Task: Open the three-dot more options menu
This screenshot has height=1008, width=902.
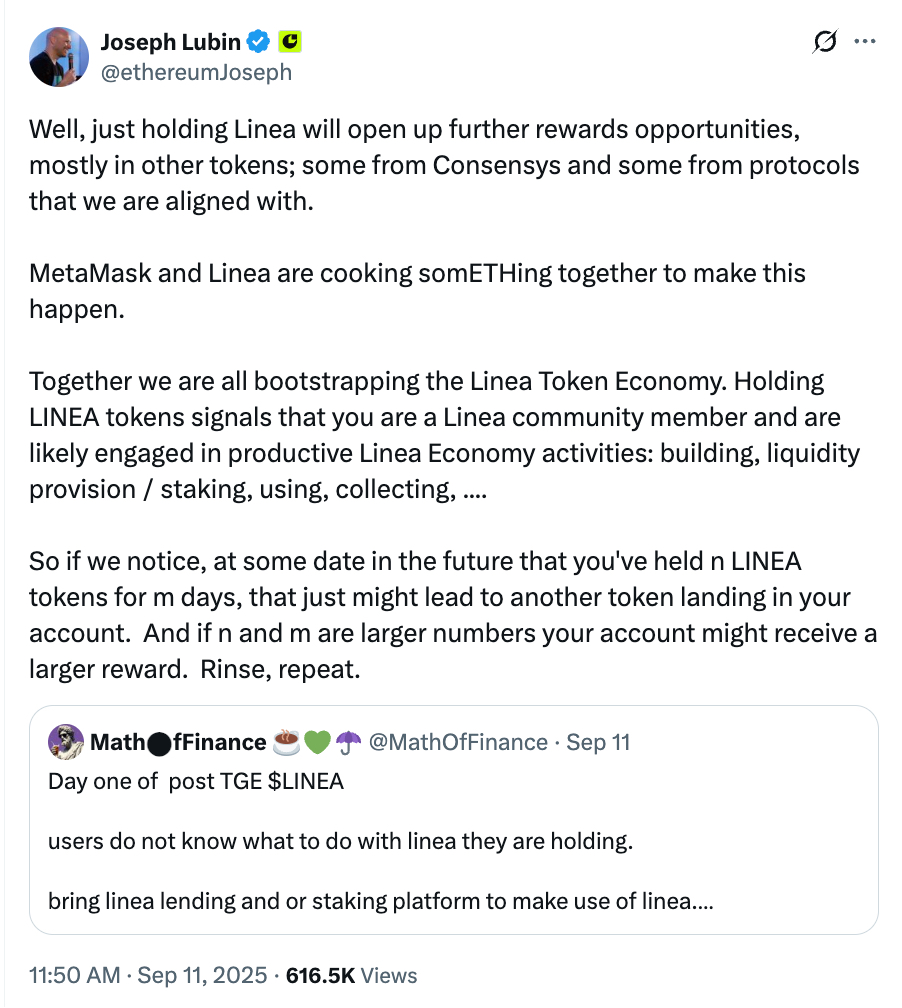Action: pos(865,41)
